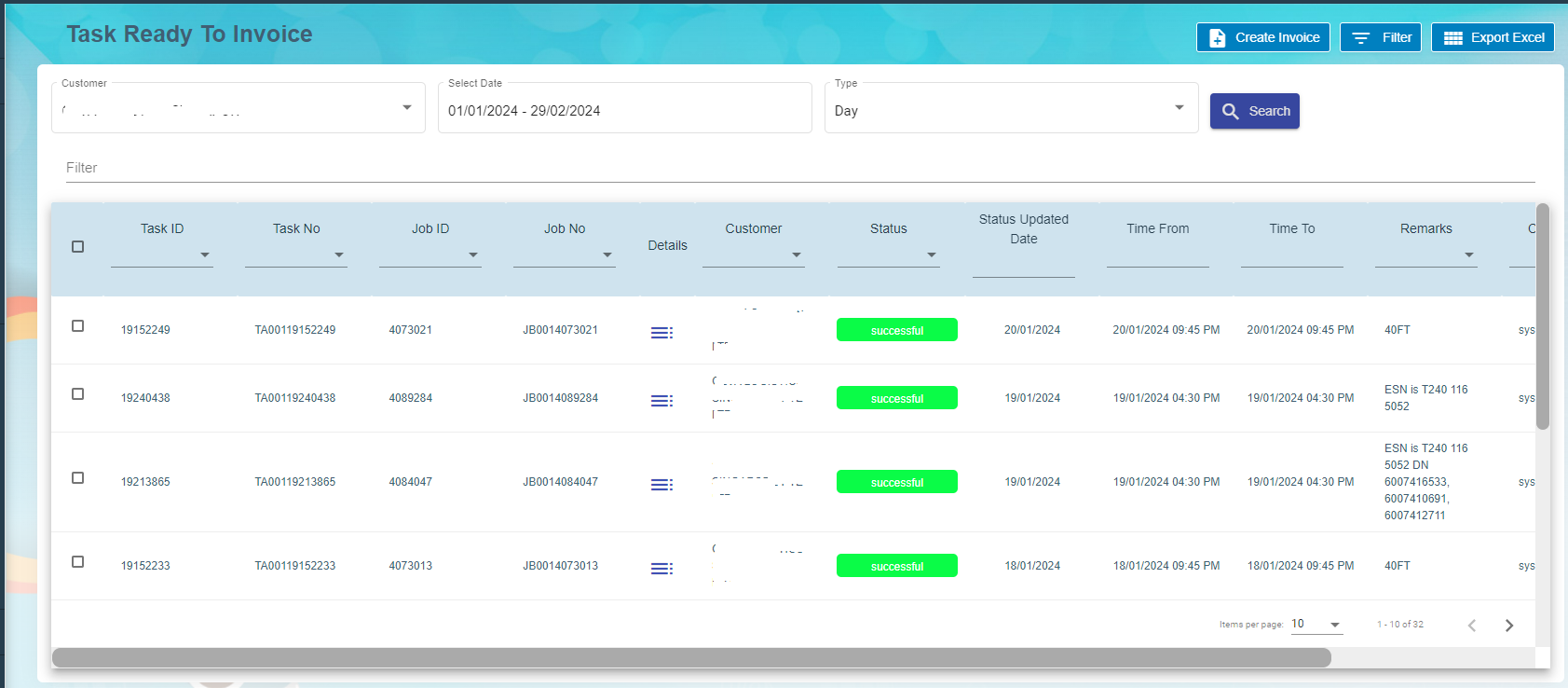Change items per page dropdown
The height and width of the screenshot is (688, 1568).
point(1316,625)
